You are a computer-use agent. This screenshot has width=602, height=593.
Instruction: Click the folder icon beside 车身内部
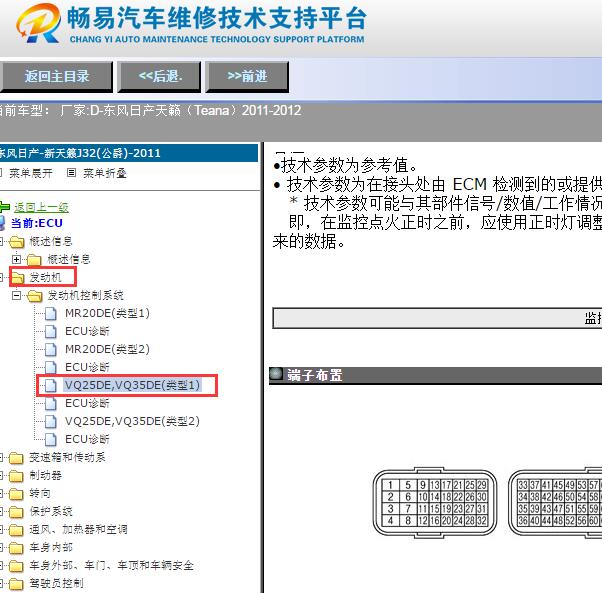(x=16, y=548)
